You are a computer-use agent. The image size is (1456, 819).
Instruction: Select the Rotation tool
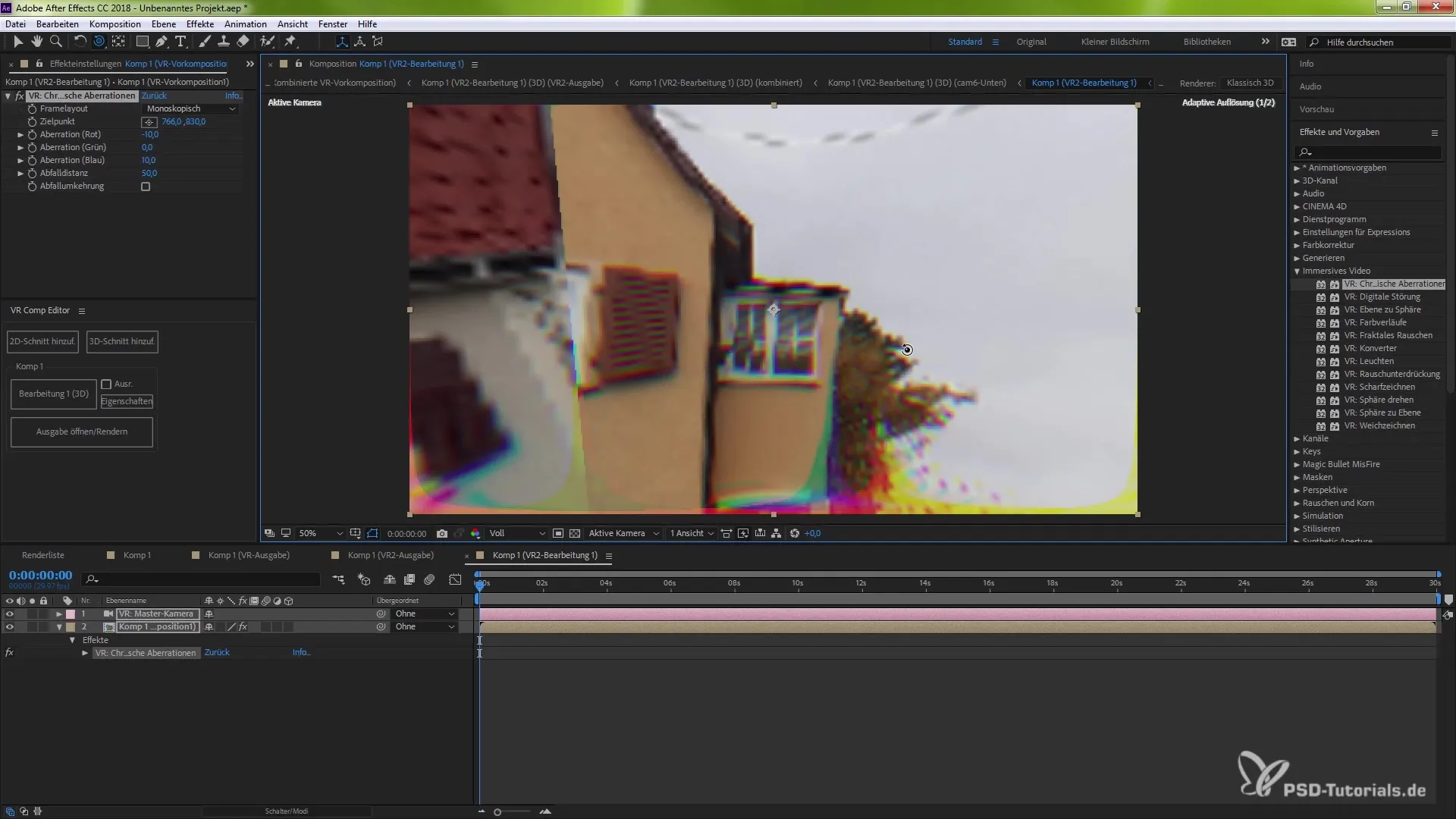click(80, 42)
